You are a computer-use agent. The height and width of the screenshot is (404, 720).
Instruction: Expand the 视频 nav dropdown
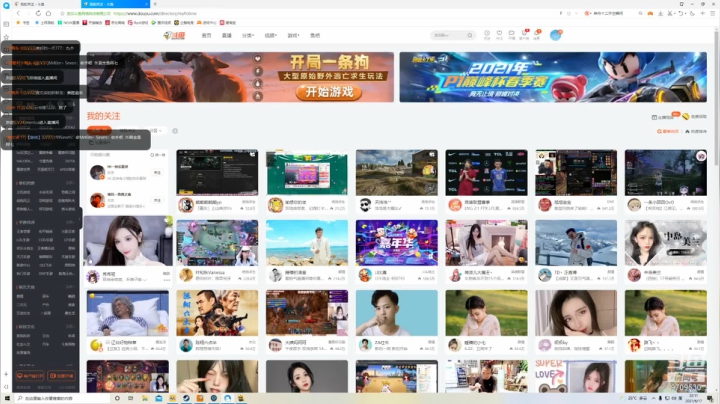tap(270, 35)
